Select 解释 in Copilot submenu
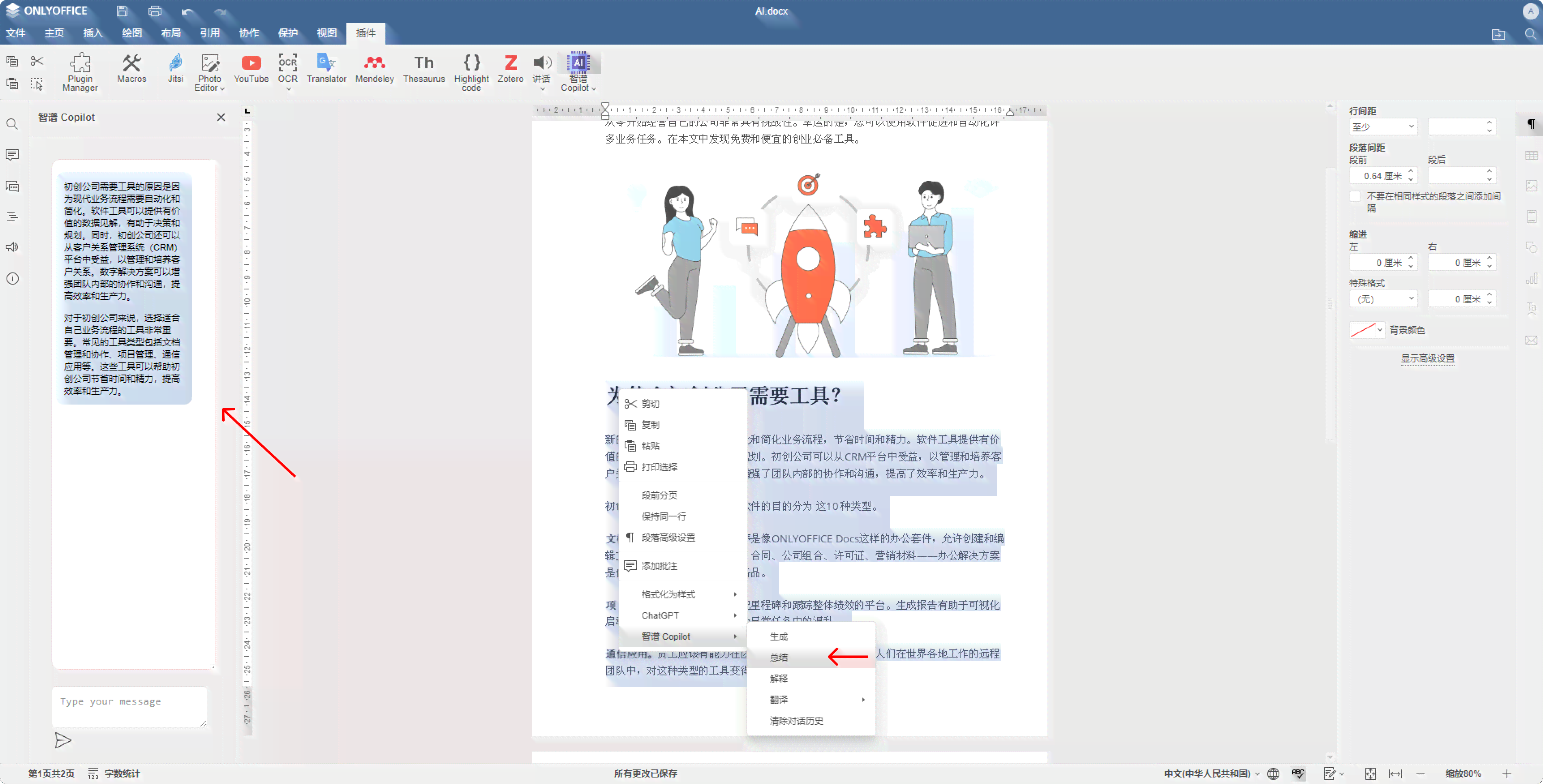Screen dimensions: 1543x784 811,678
